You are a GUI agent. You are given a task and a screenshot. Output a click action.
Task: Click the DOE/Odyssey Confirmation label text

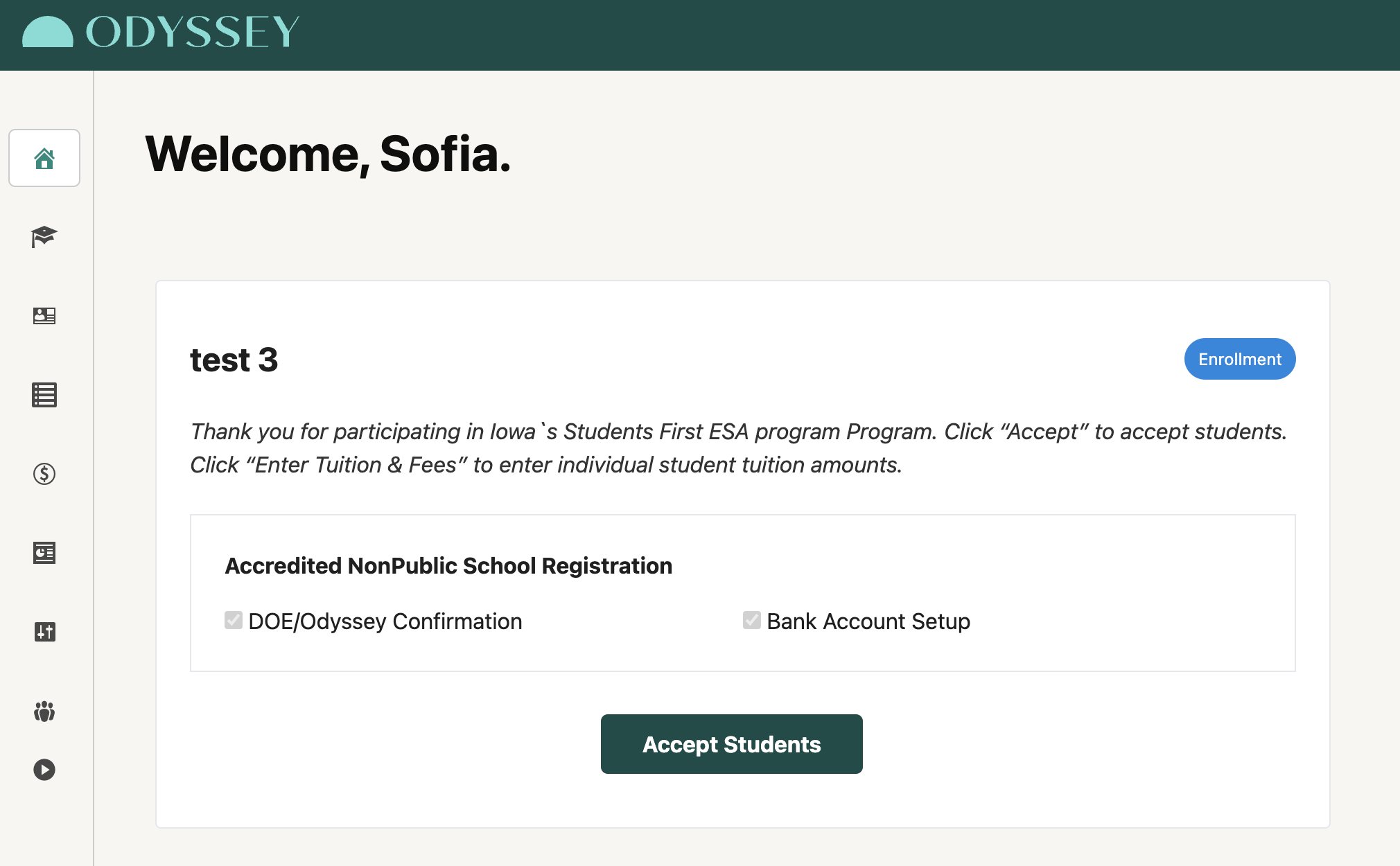click(x=385, y=621)
